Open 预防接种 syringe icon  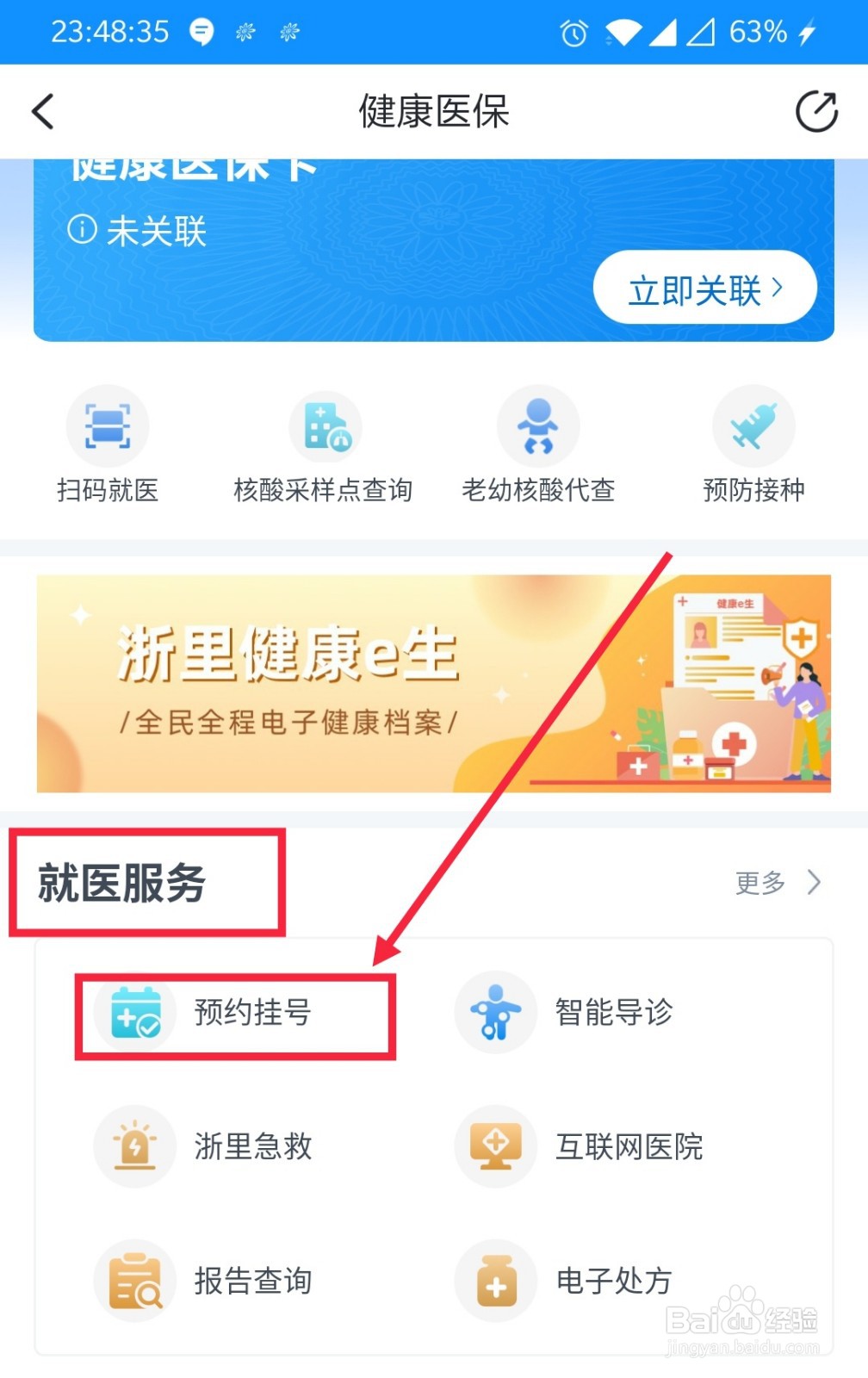tap(753, 426)
